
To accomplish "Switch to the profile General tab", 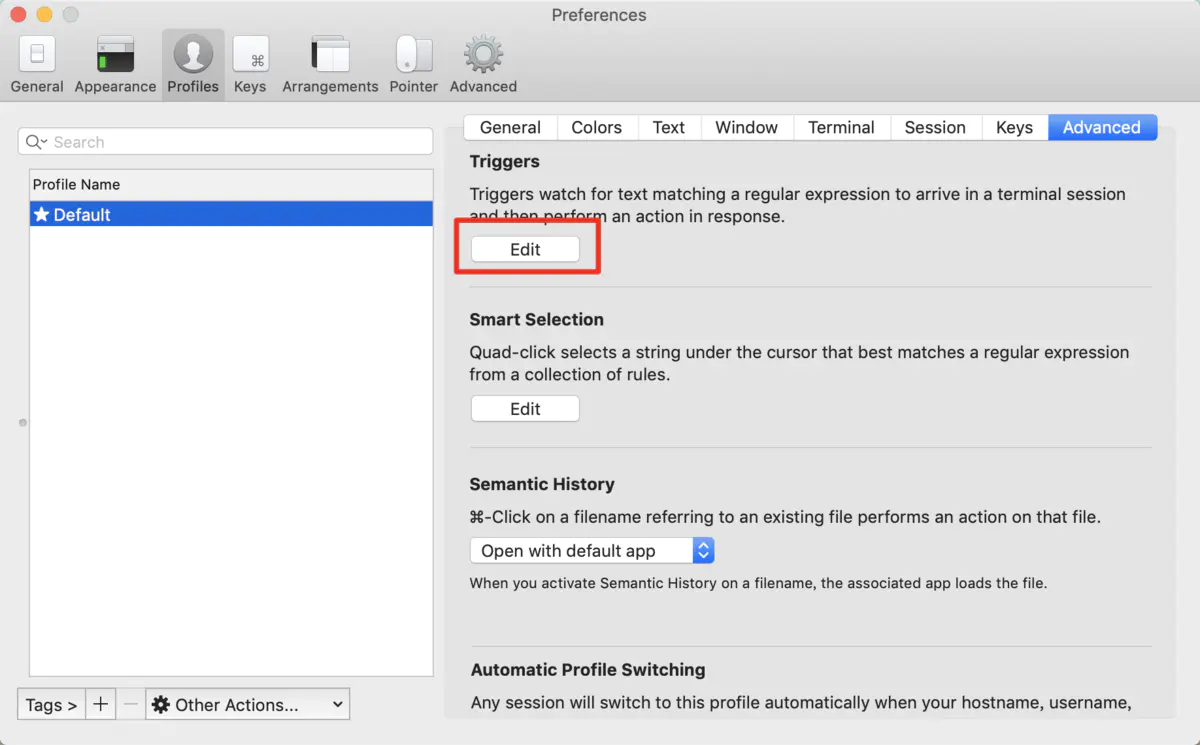I will coord(510,127).
